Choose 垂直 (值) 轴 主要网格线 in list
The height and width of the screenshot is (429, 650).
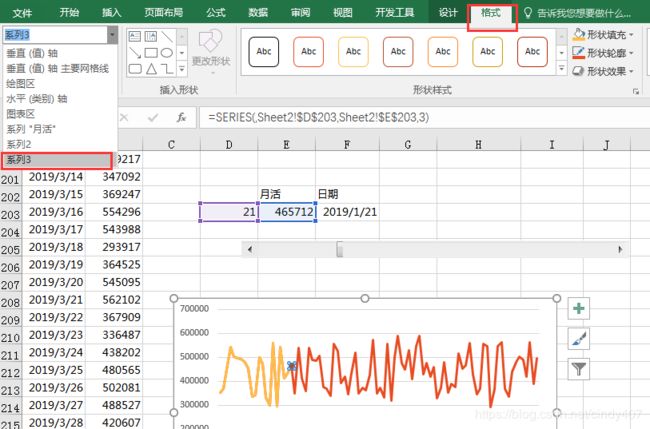click(59, 68)
